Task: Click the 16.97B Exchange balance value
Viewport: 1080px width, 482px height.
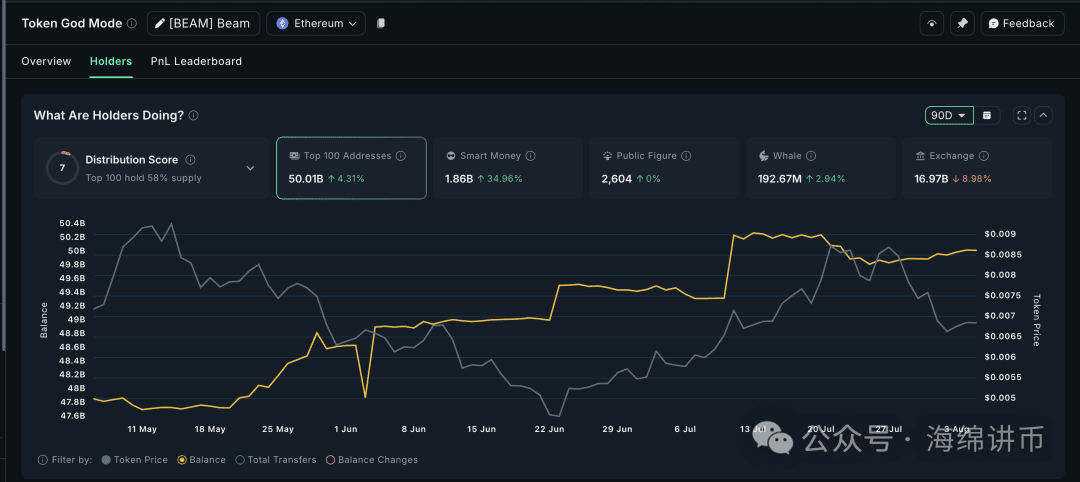Action: (x=932, y=179)
